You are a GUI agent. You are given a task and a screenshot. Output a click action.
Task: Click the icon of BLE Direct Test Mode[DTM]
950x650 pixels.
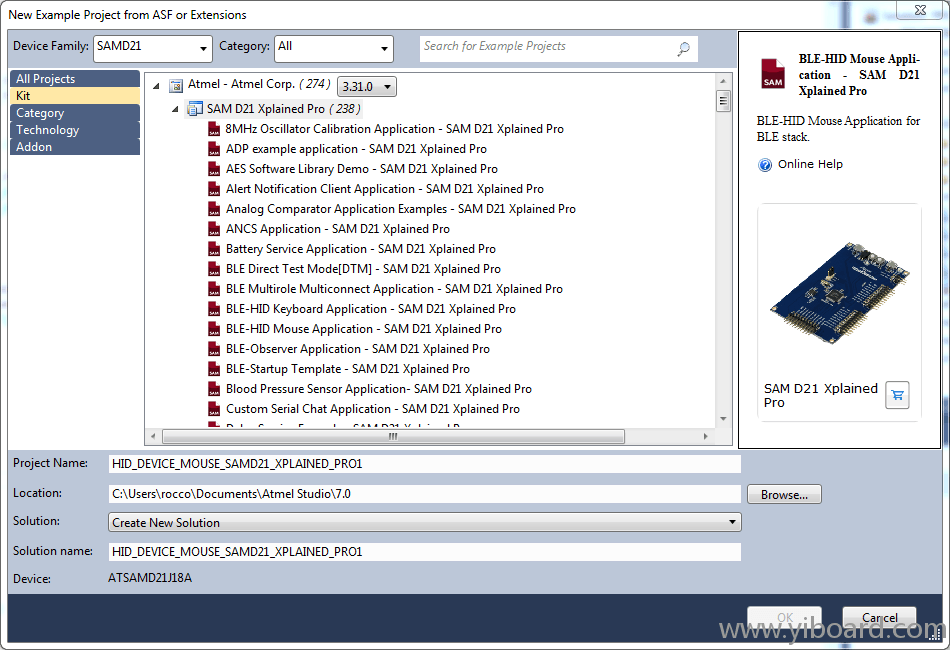(x=214, y=269)
